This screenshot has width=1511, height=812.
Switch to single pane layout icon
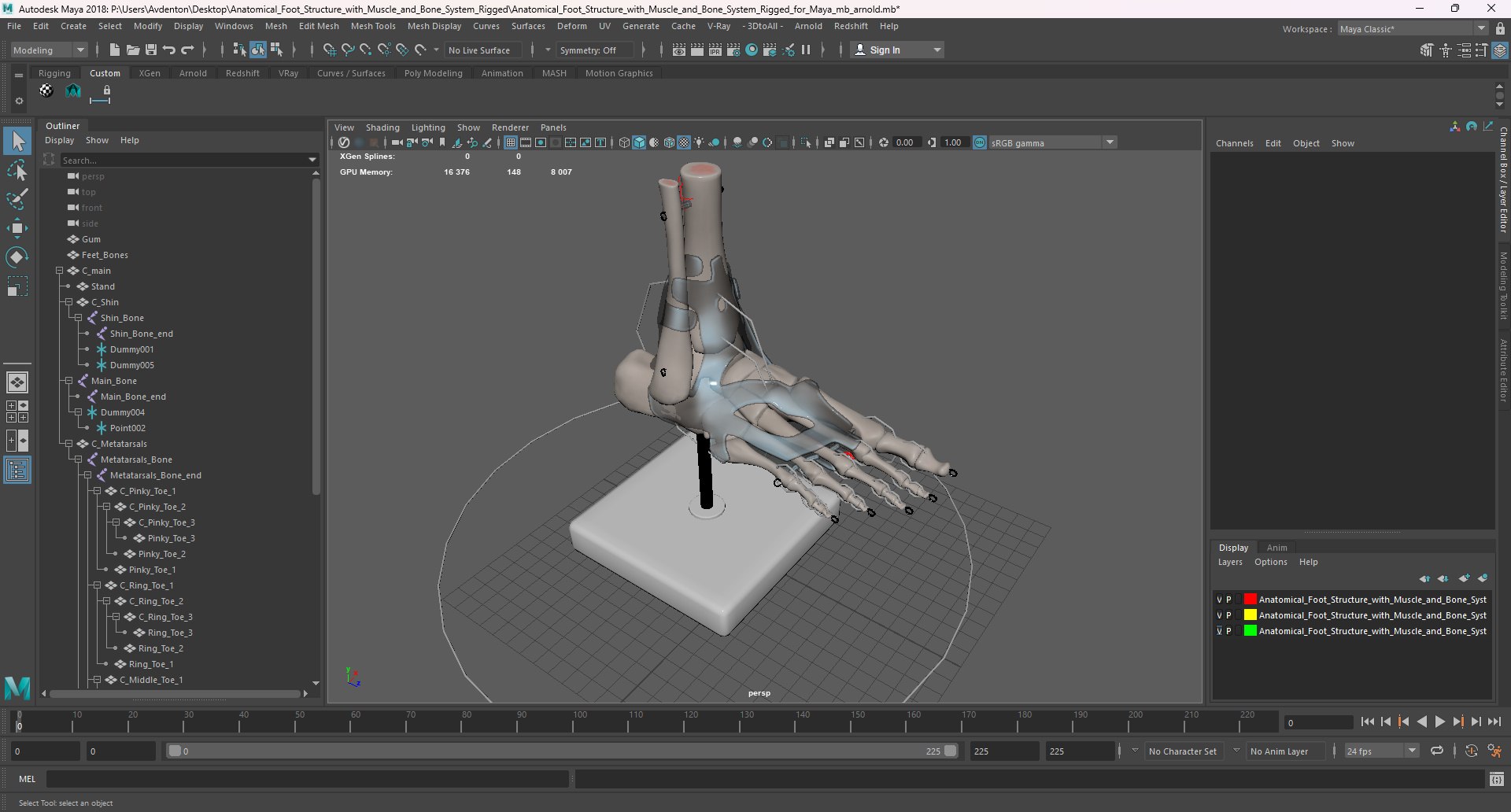[x=17, y=382]
